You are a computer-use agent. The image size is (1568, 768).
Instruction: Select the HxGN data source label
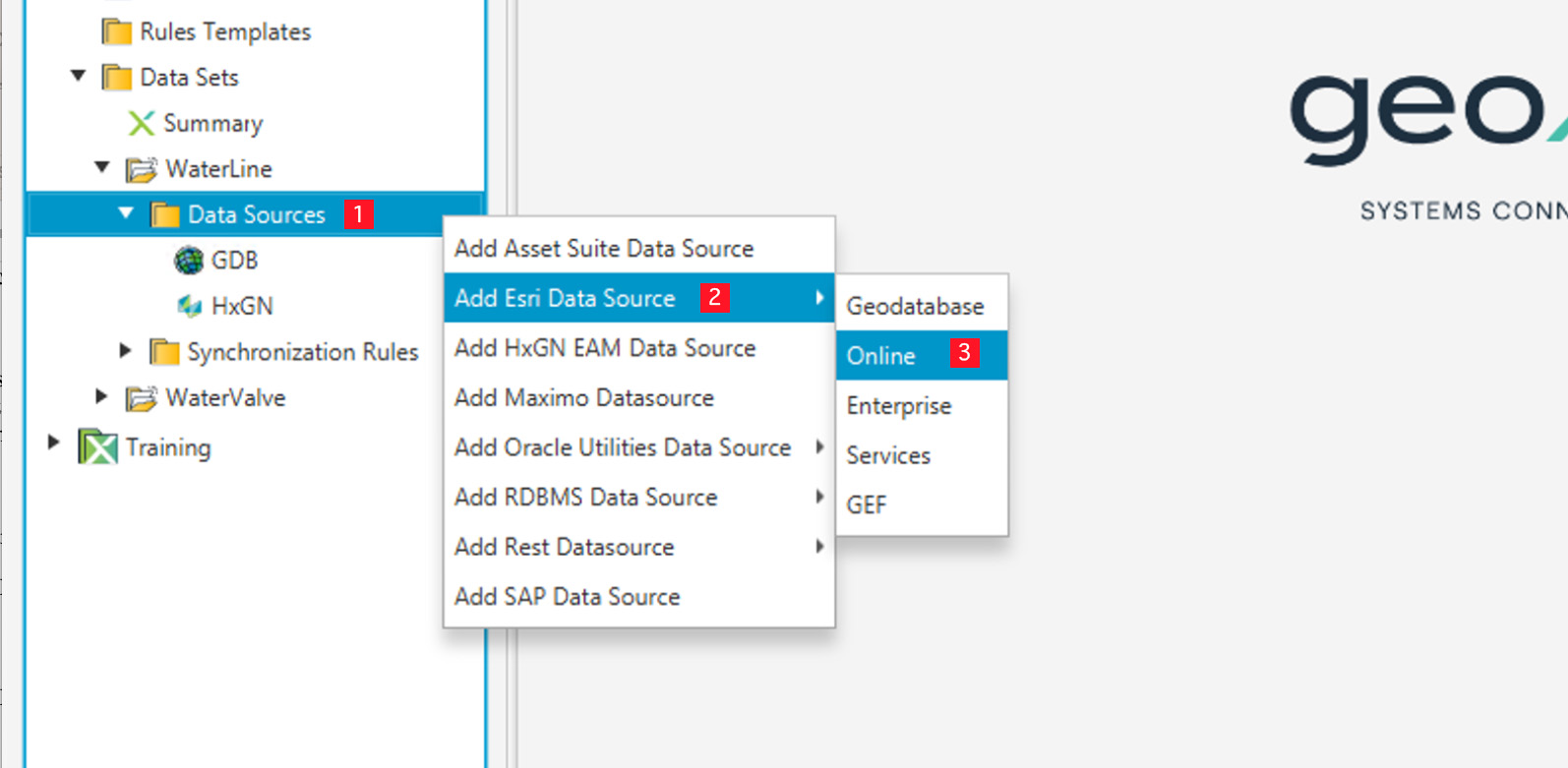point(242,306)
